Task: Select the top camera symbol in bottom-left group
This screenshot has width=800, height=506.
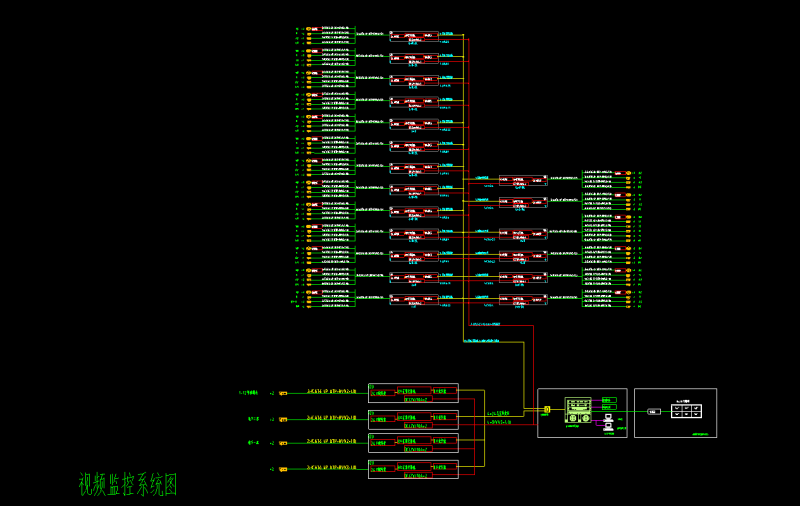Action: pyautogui.click(x=283, y=393)
